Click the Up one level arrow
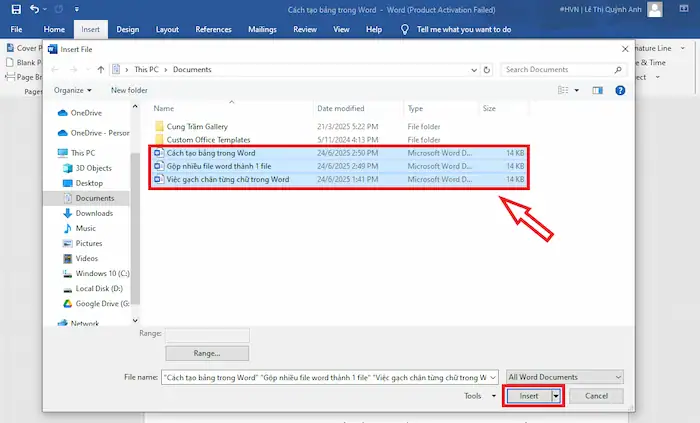This screenshot has height=423, width=700. 101,69
